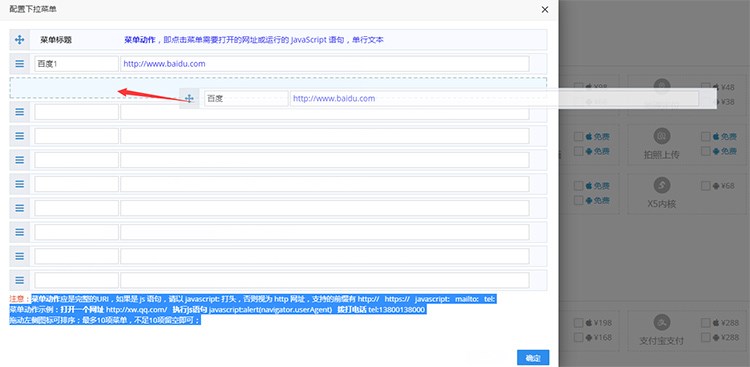This screenshot has height=367, width=750.
Task: Tick the ¥198 checkbox
Action: point(578,323)
